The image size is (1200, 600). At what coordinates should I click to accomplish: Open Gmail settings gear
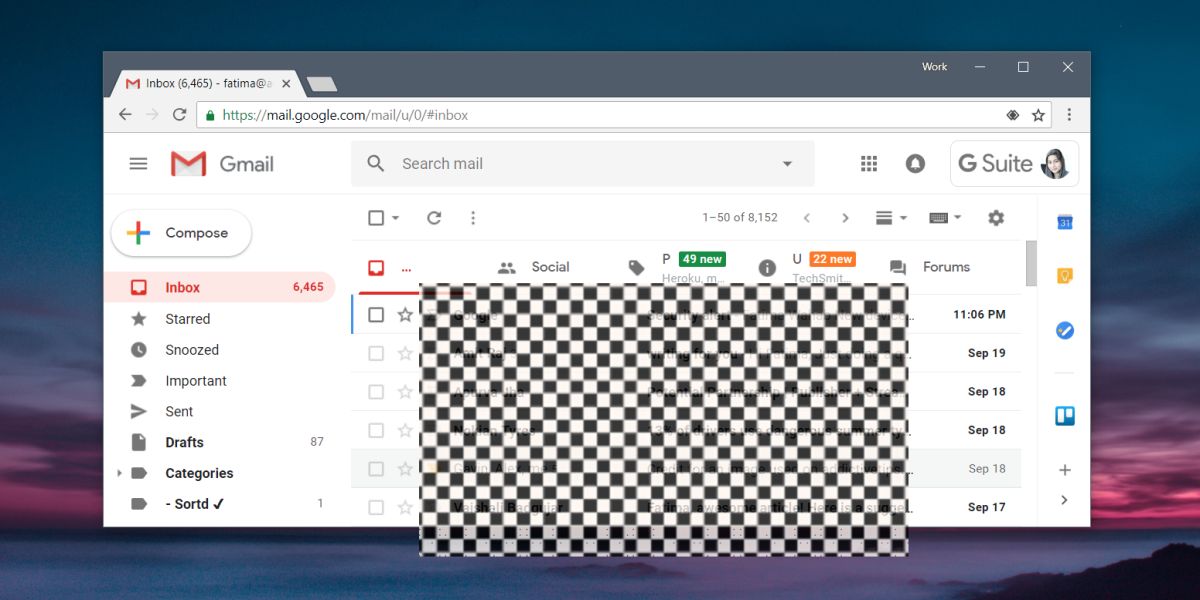(996, 218)
